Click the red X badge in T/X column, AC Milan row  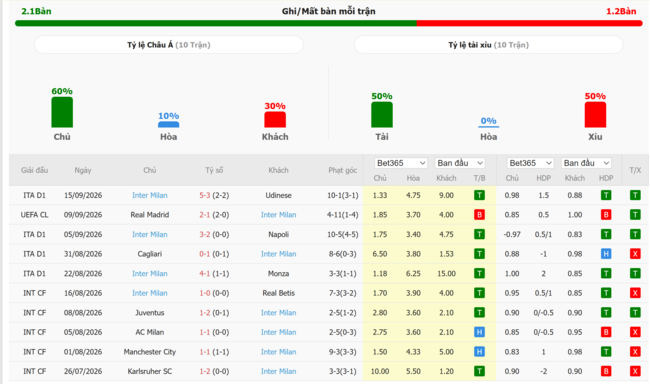635,332
